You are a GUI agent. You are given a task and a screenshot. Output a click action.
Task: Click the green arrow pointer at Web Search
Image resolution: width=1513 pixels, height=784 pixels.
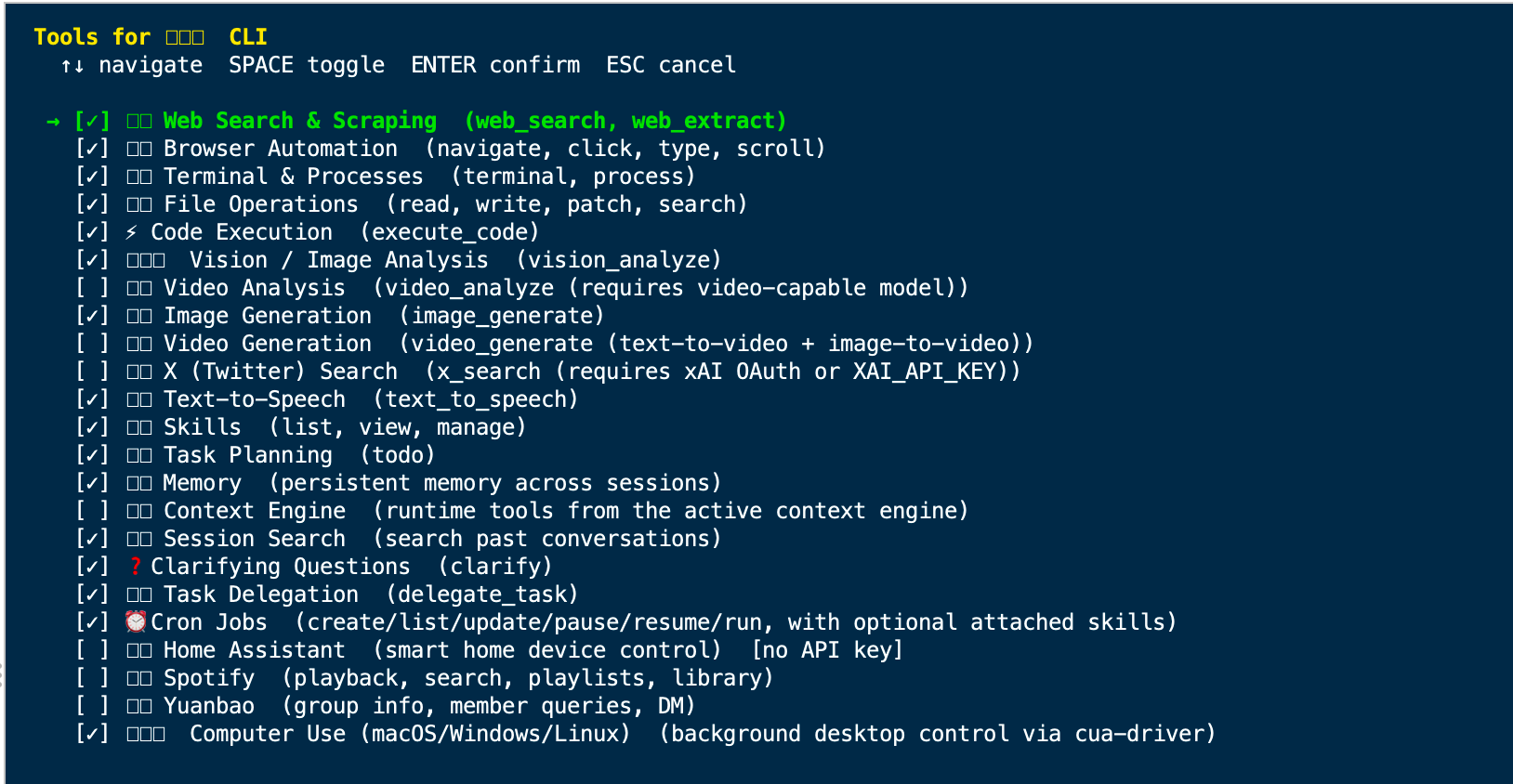tap(53, 122)
